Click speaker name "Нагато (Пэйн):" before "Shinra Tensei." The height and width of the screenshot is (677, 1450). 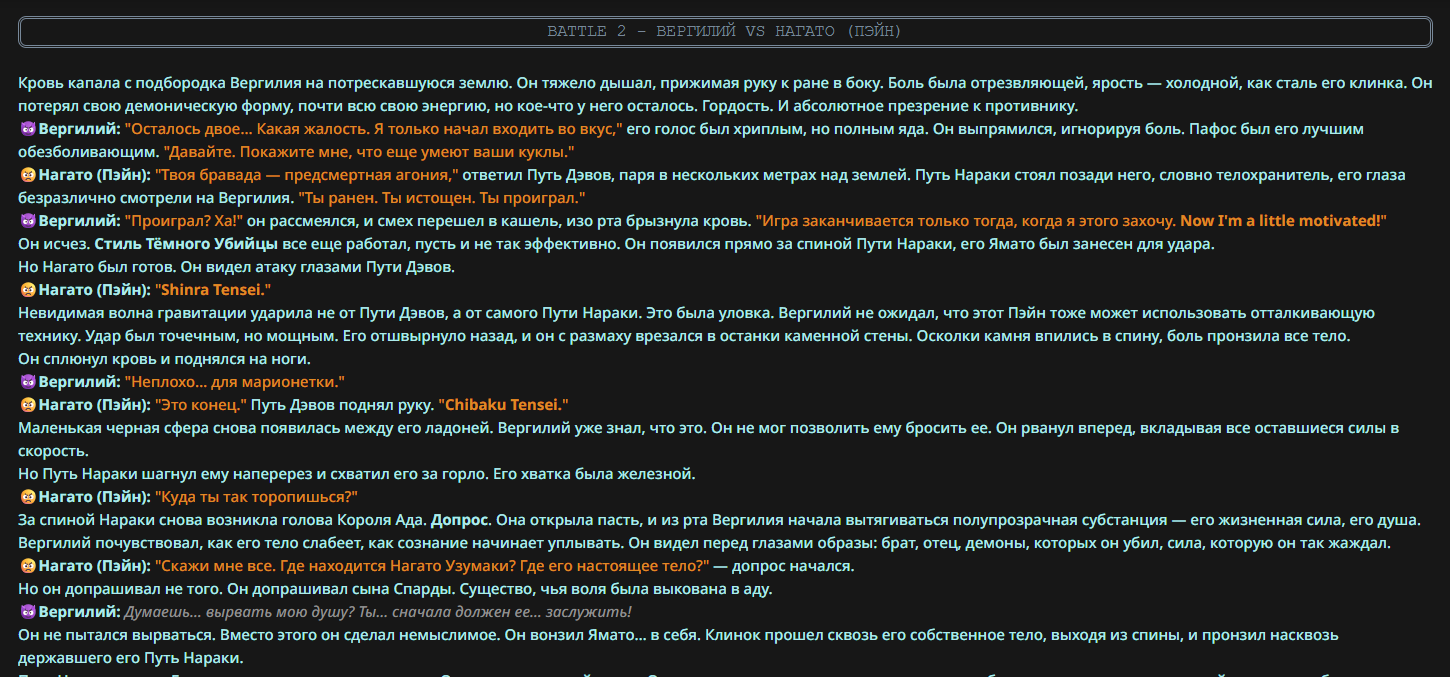(95, 290)
